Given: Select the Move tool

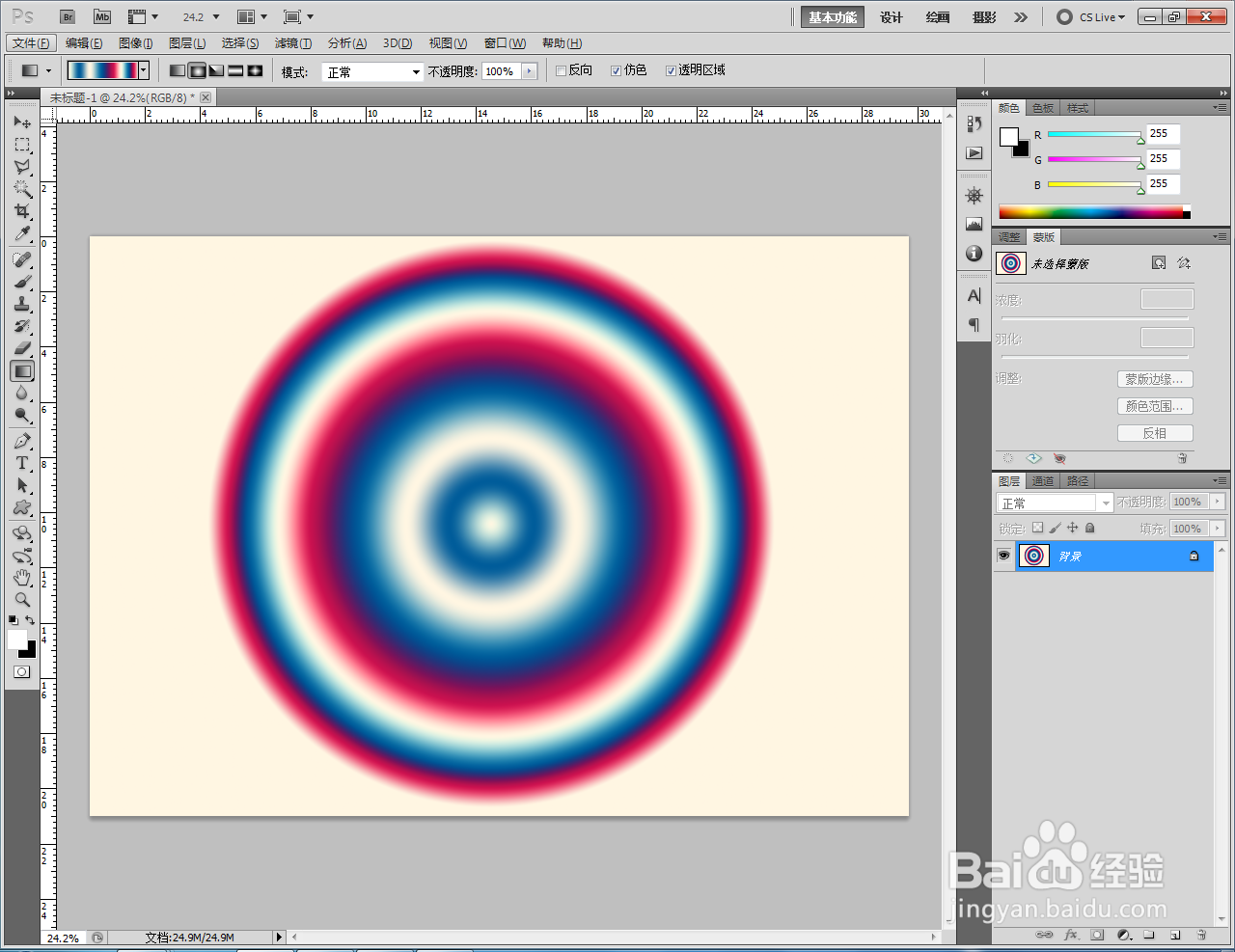Looking at the screenshot, I should pyautogui.click(x=22, y=122).
